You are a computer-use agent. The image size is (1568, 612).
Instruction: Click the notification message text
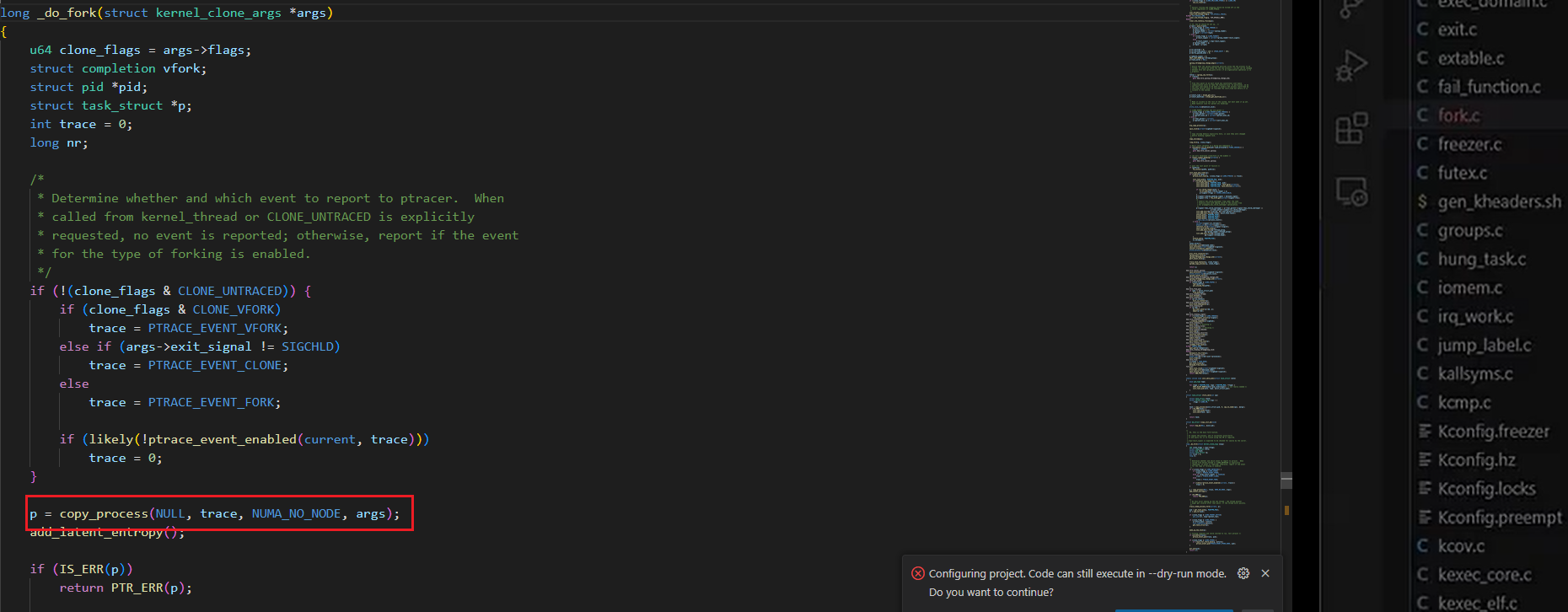tap(1077, 582)
